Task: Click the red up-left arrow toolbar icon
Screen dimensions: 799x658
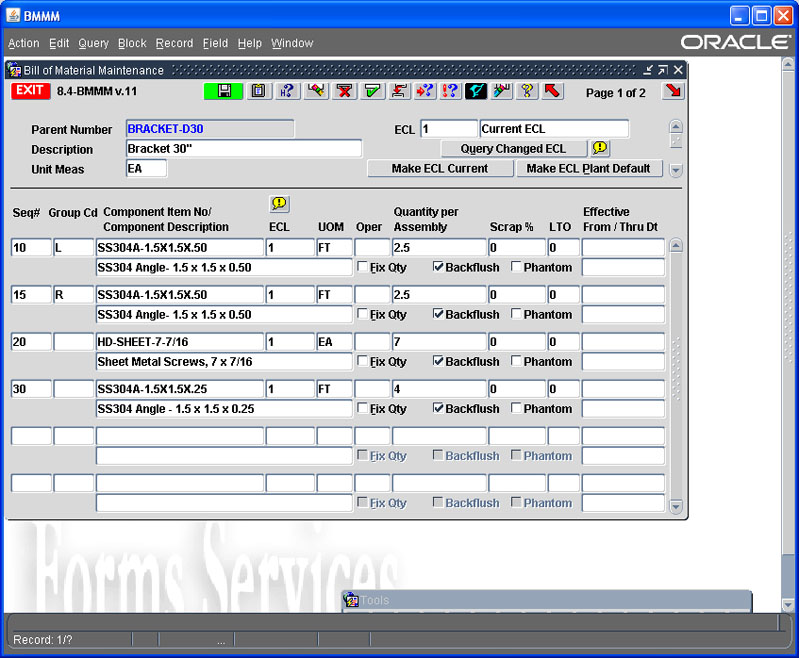Action: tap(552, 91)
